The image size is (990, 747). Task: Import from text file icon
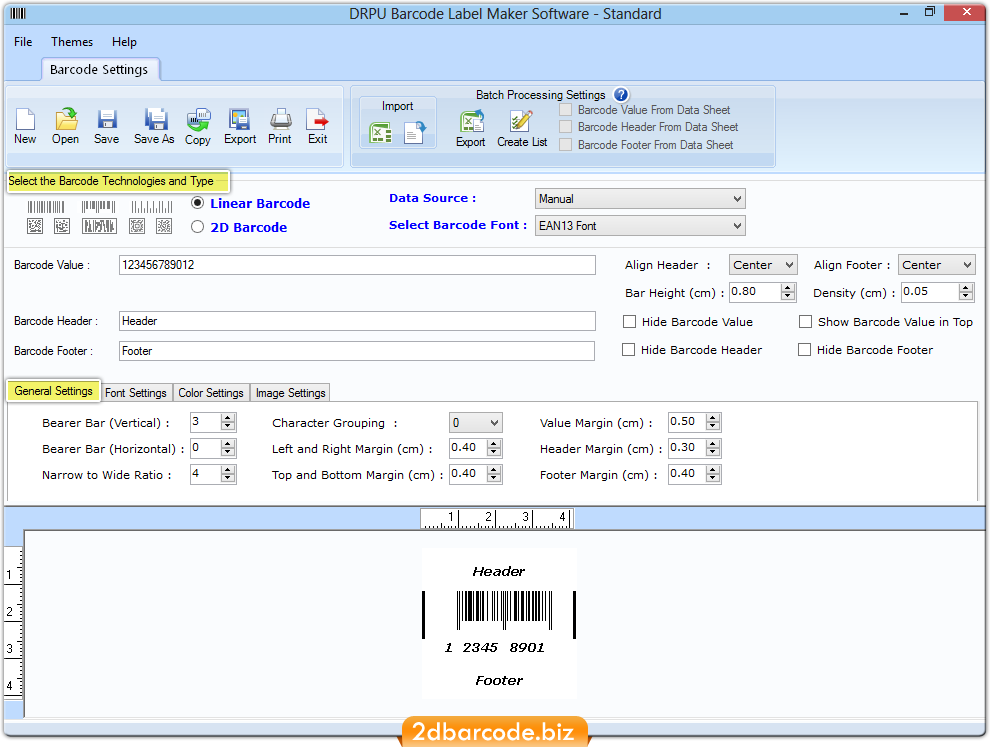(x=414, y=133)
